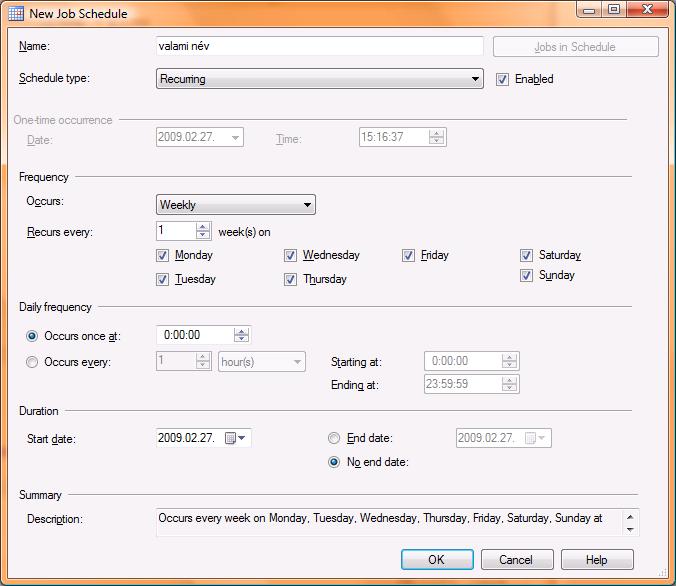Uncheck the Wednesday checkbox

[290, 255]
